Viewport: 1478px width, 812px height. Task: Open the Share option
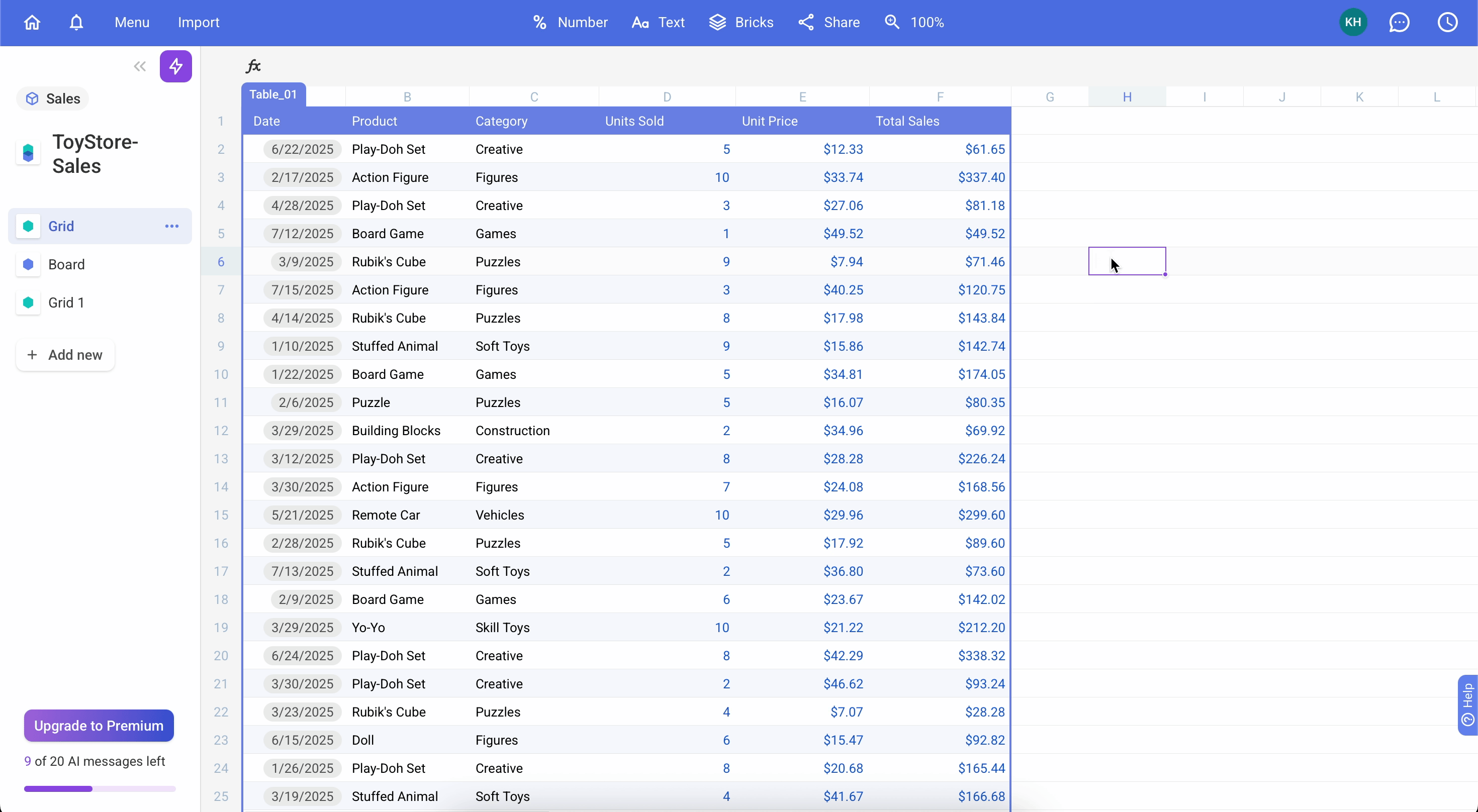828,23
